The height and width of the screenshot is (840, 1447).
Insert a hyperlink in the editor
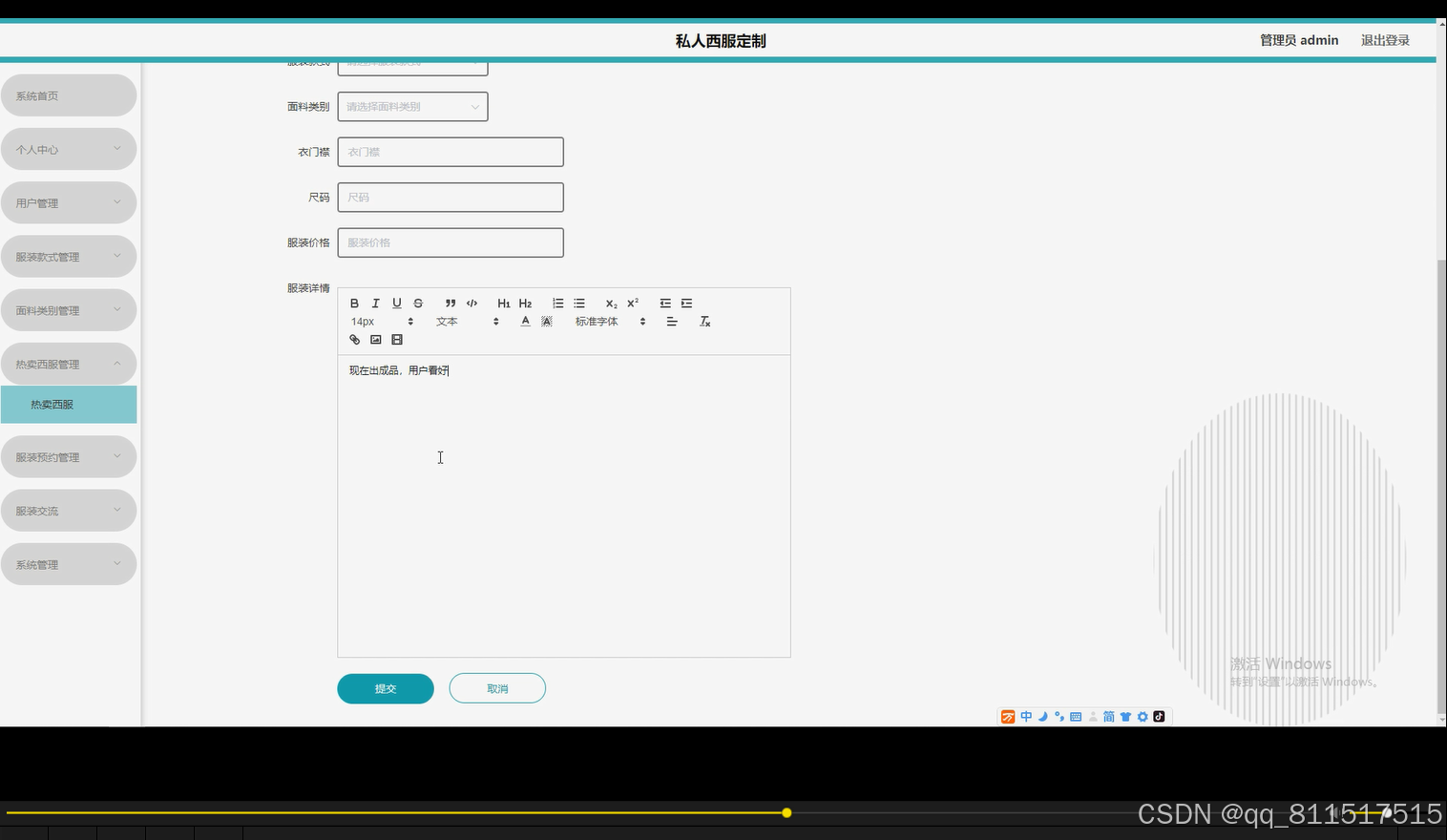point(354,340)
